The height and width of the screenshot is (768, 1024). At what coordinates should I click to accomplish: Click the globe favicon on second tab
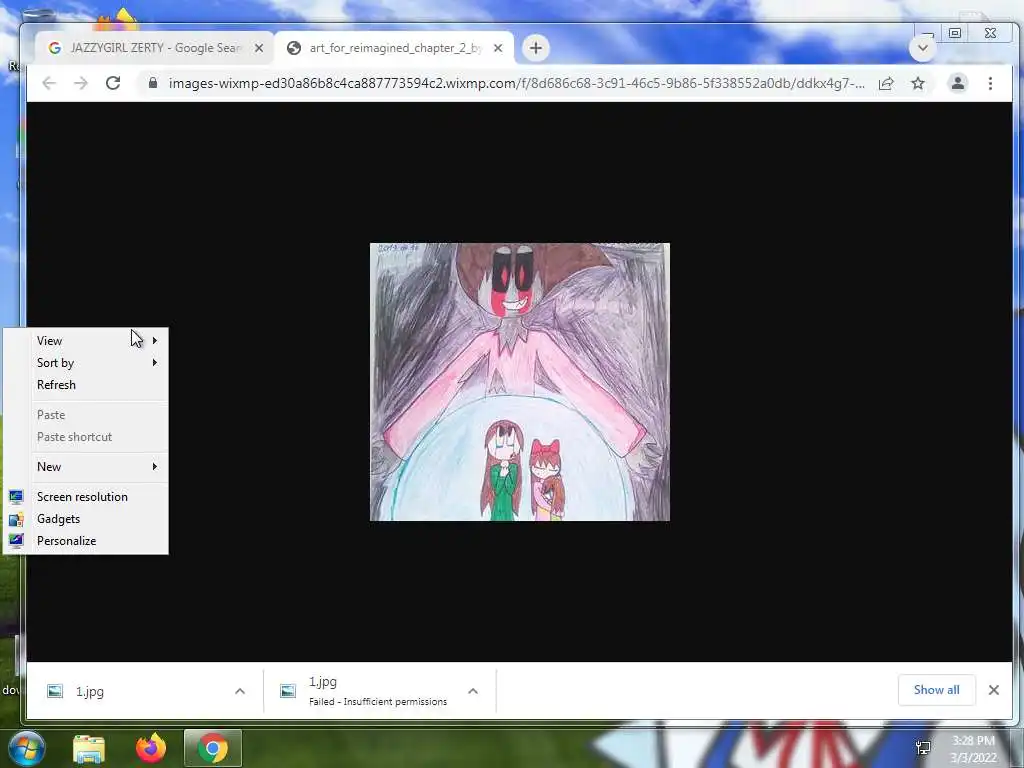[x=294, y=48]
